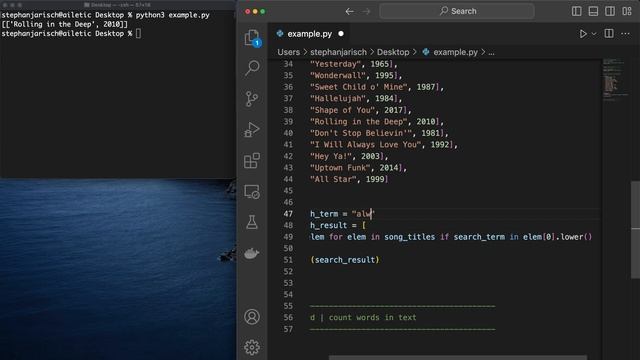Open the Explorer view in activity bar
The image size is (640, 360).
coord(252,38)
